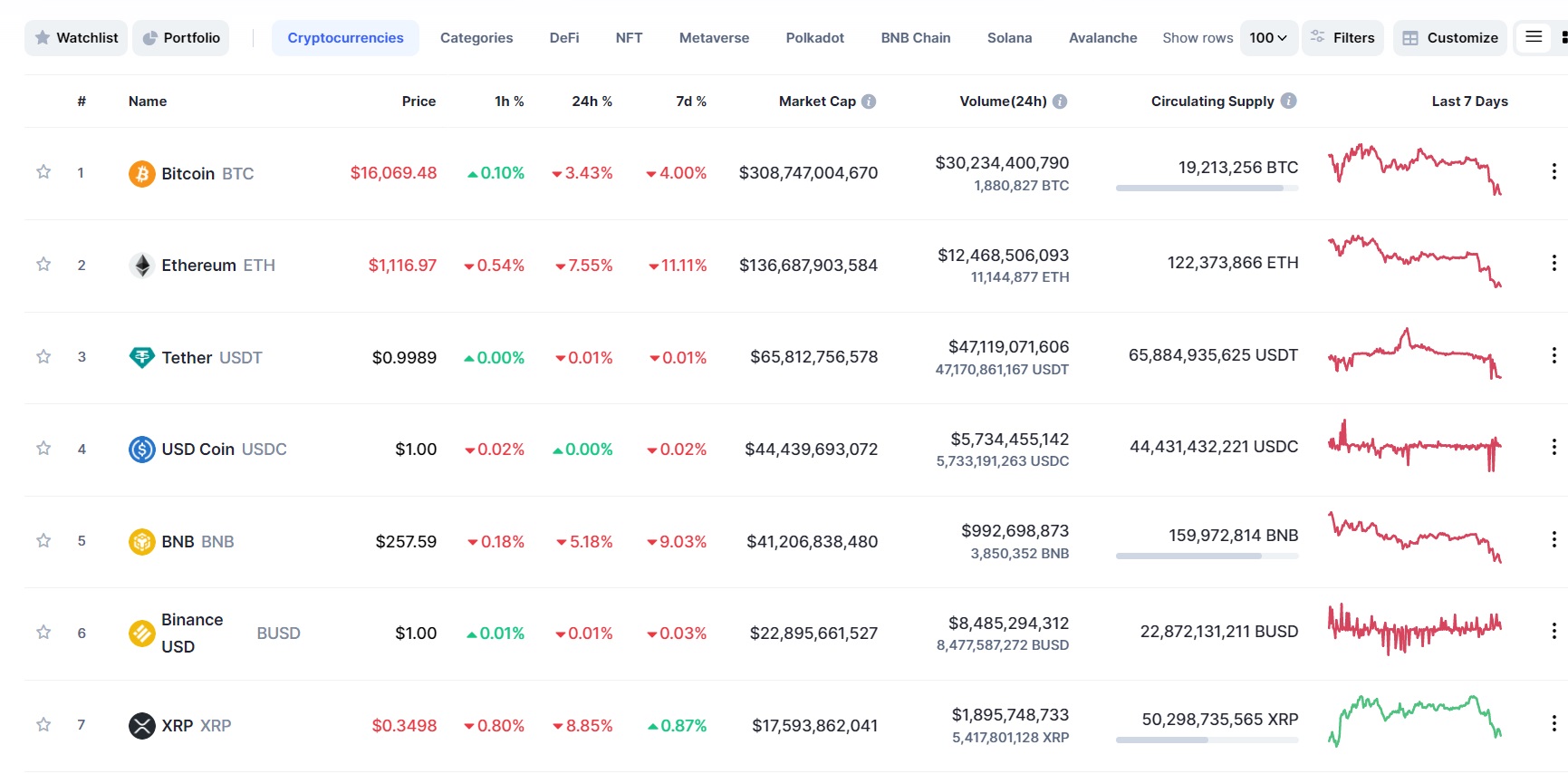The height and width of the screenshot is (774, 1568).
Task: Sort by the 1h % column header
Action: click(509, 102)
